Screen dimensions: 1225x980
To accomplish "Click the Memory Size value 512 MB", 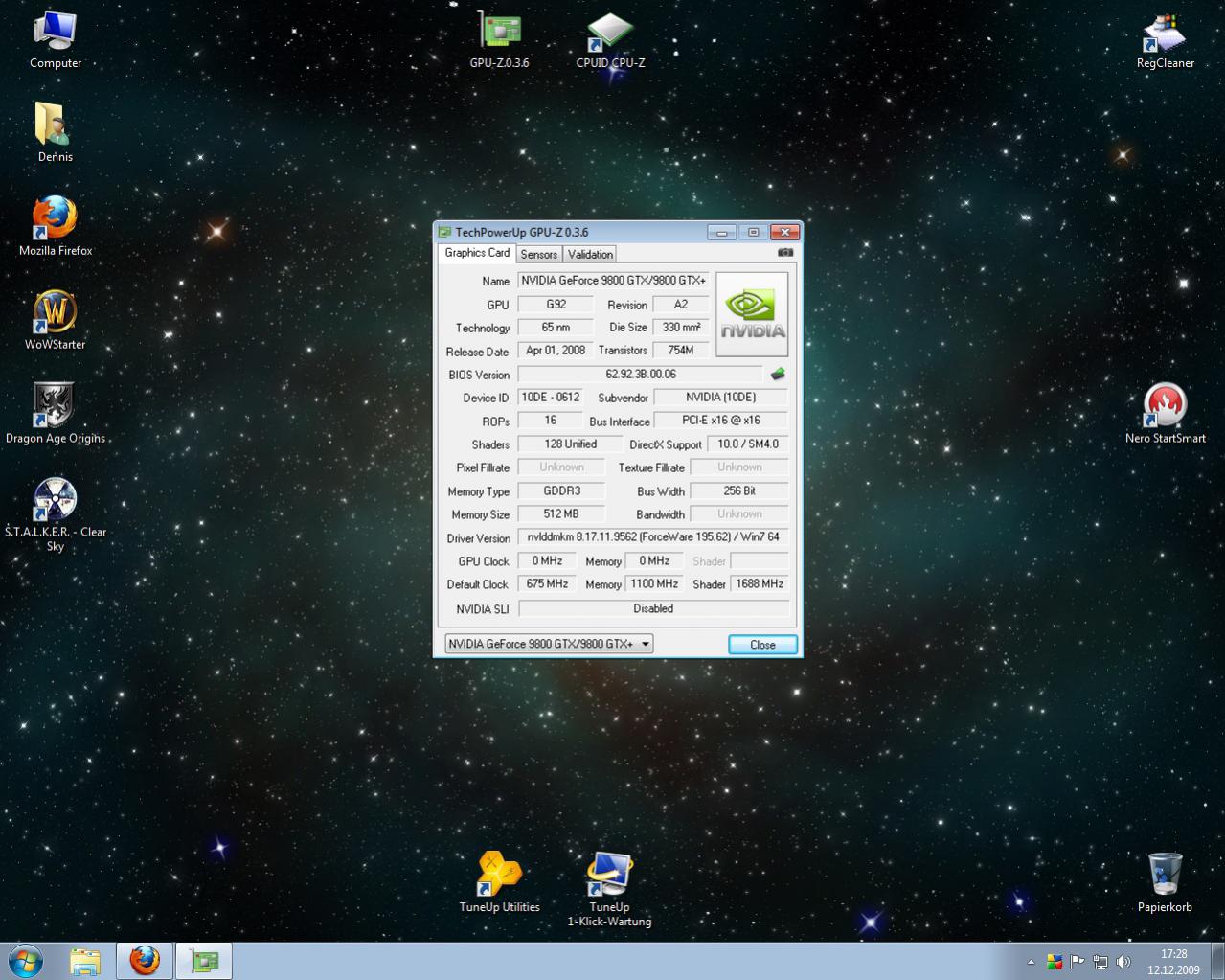I will pyautogui.click(x=561, y=514).
